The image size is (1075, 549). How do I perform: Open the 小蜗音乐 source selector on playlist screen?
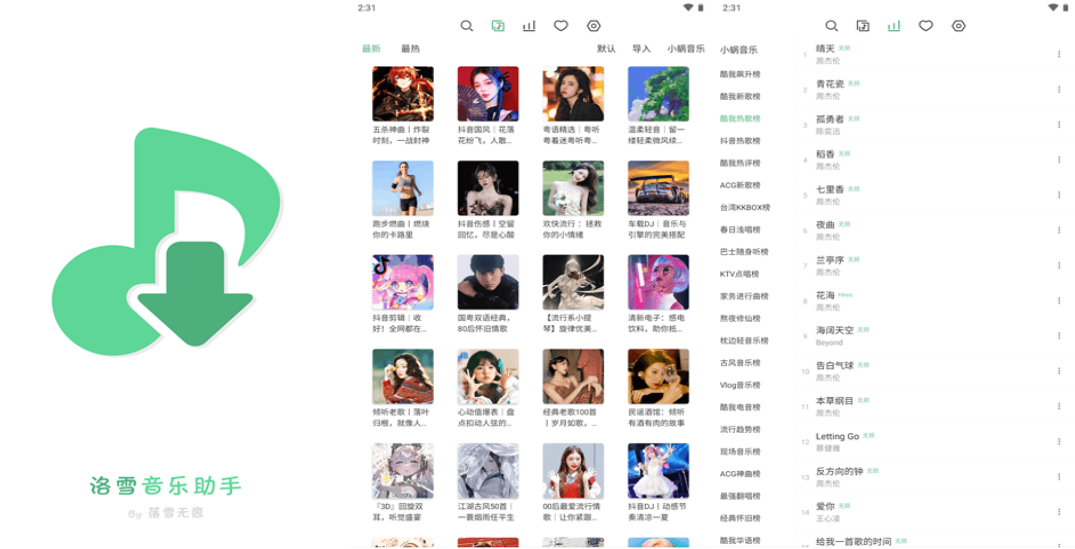click(686, 49)
